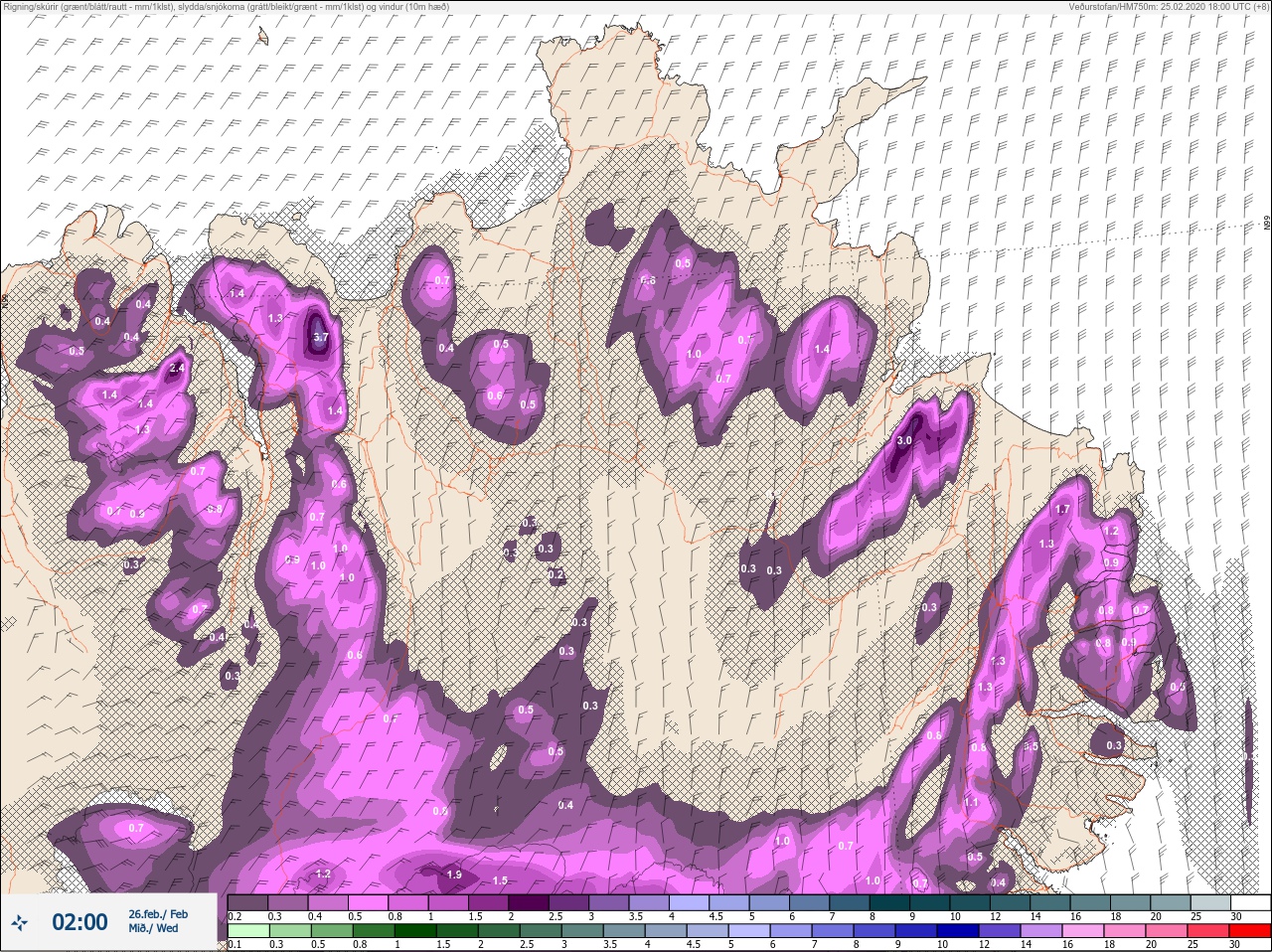Click the Veðurstofan star logo icon

point(19,923)
